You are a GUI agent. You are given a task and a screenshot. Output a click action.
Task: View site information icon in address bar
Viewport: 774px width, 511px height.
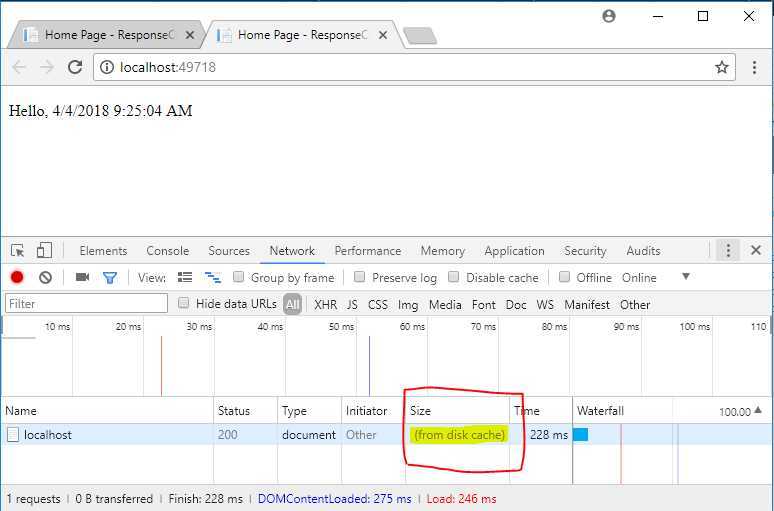coord(107,67)
